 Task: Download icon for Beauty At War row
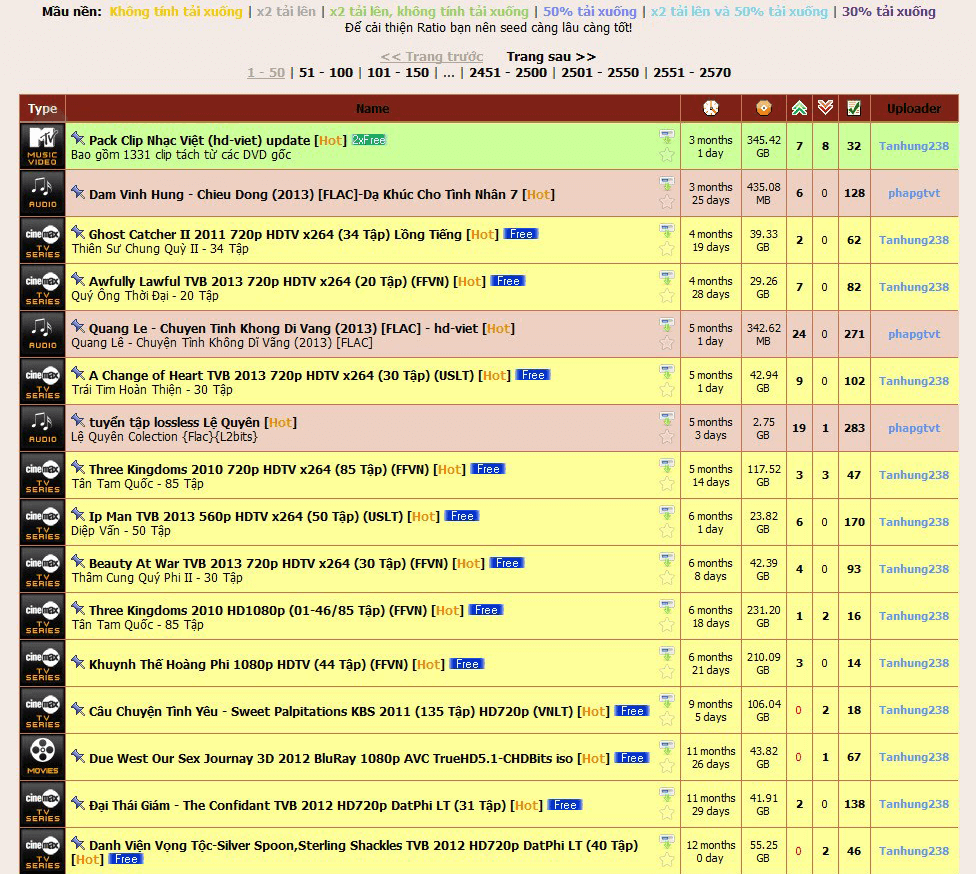pyautogui.click(x=667, y=559)
